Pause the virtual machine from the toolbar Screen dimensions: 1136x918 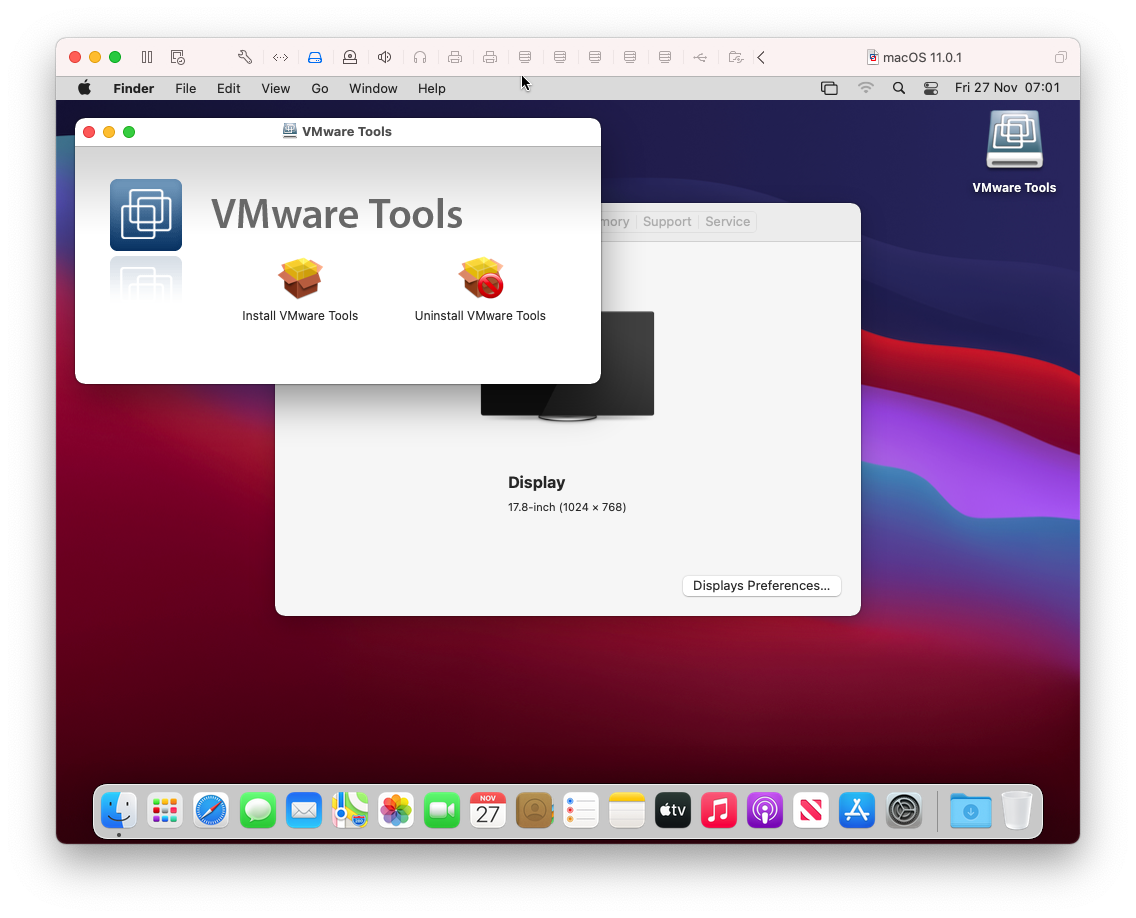click(x=146, y=57)
